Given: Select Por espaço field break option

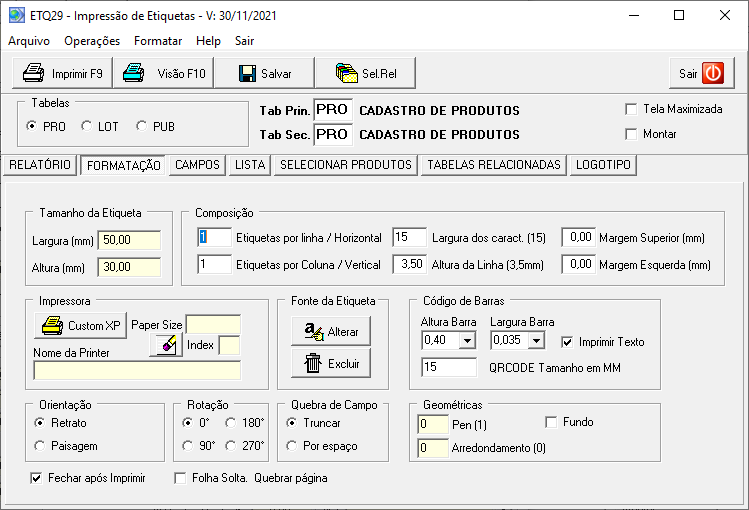Looking at the screenshot, I should [x=291, y=446].
